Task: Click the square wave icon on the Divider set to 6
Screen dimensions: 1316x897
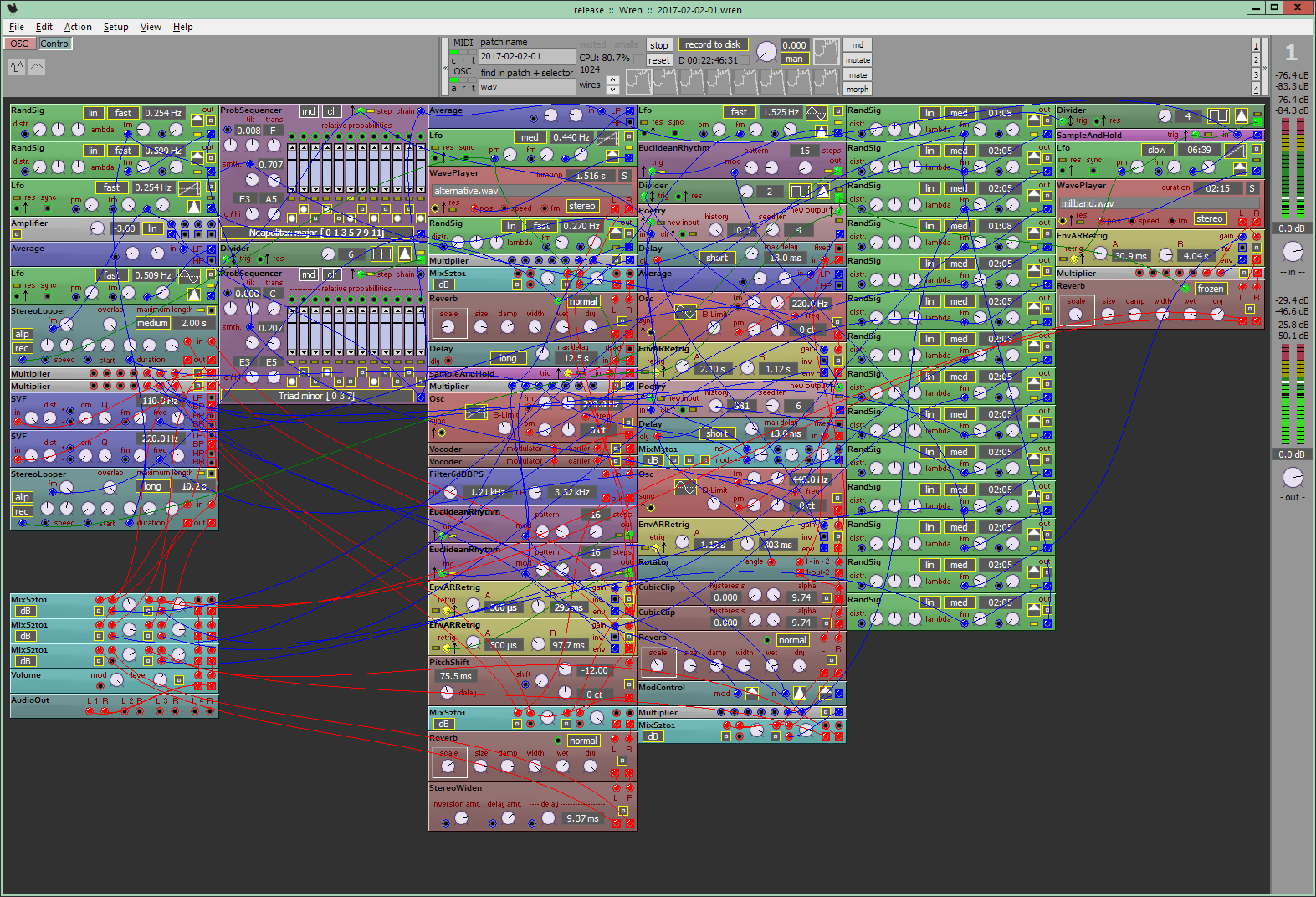Action: pos(381,254)
